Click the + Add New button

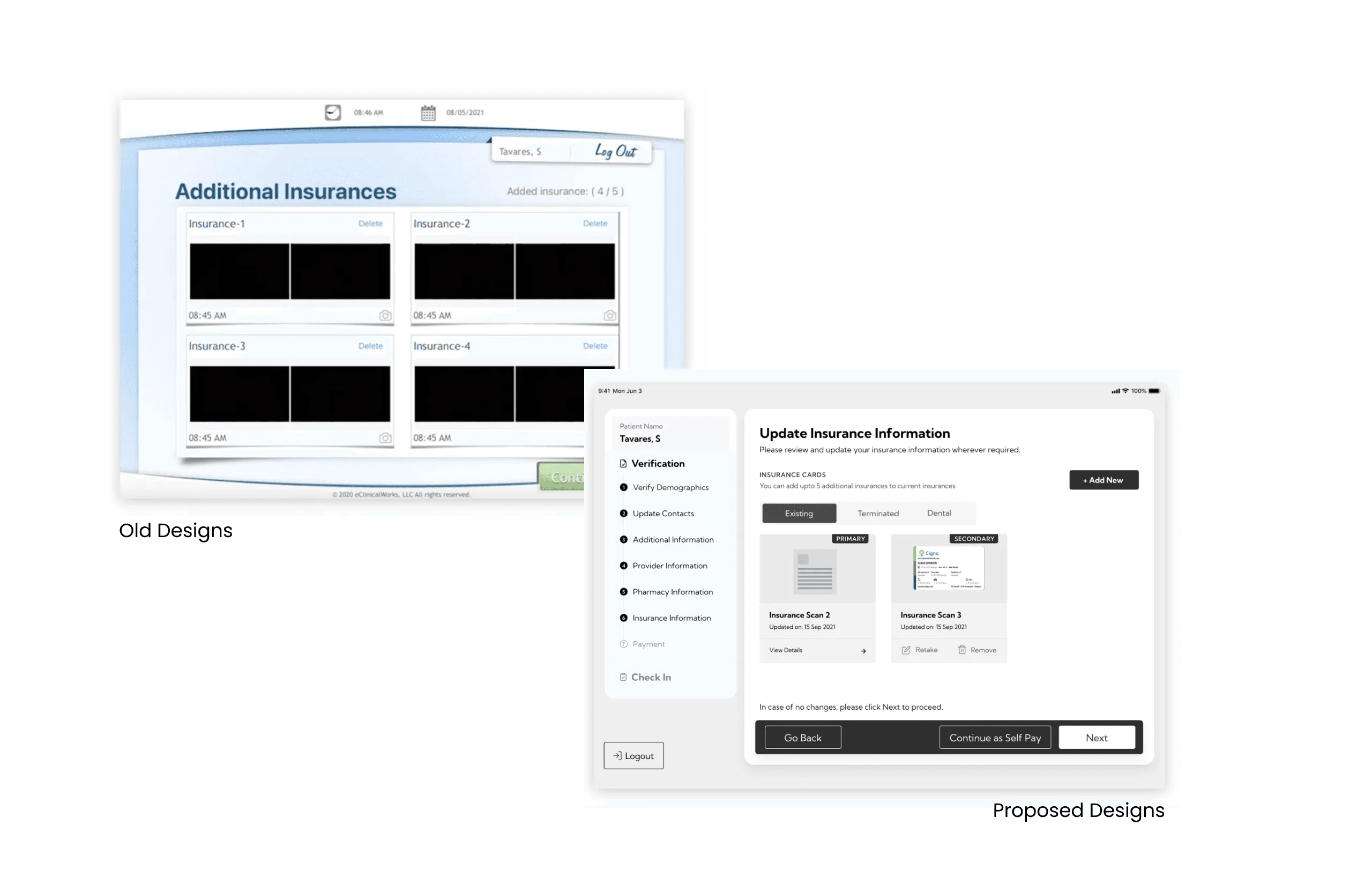coord(1104,480)
